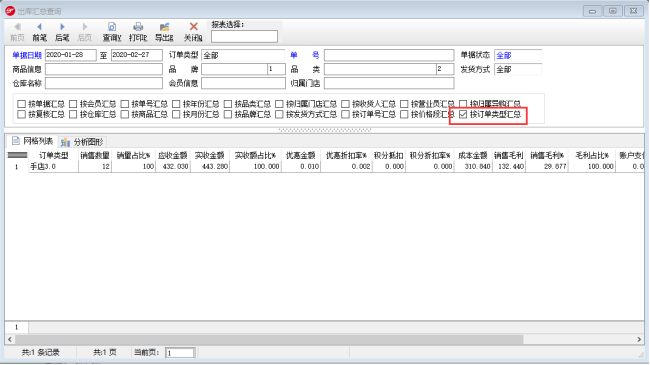
Task: Switch to the 分析图形 chart tab
Action: point(82,142)
